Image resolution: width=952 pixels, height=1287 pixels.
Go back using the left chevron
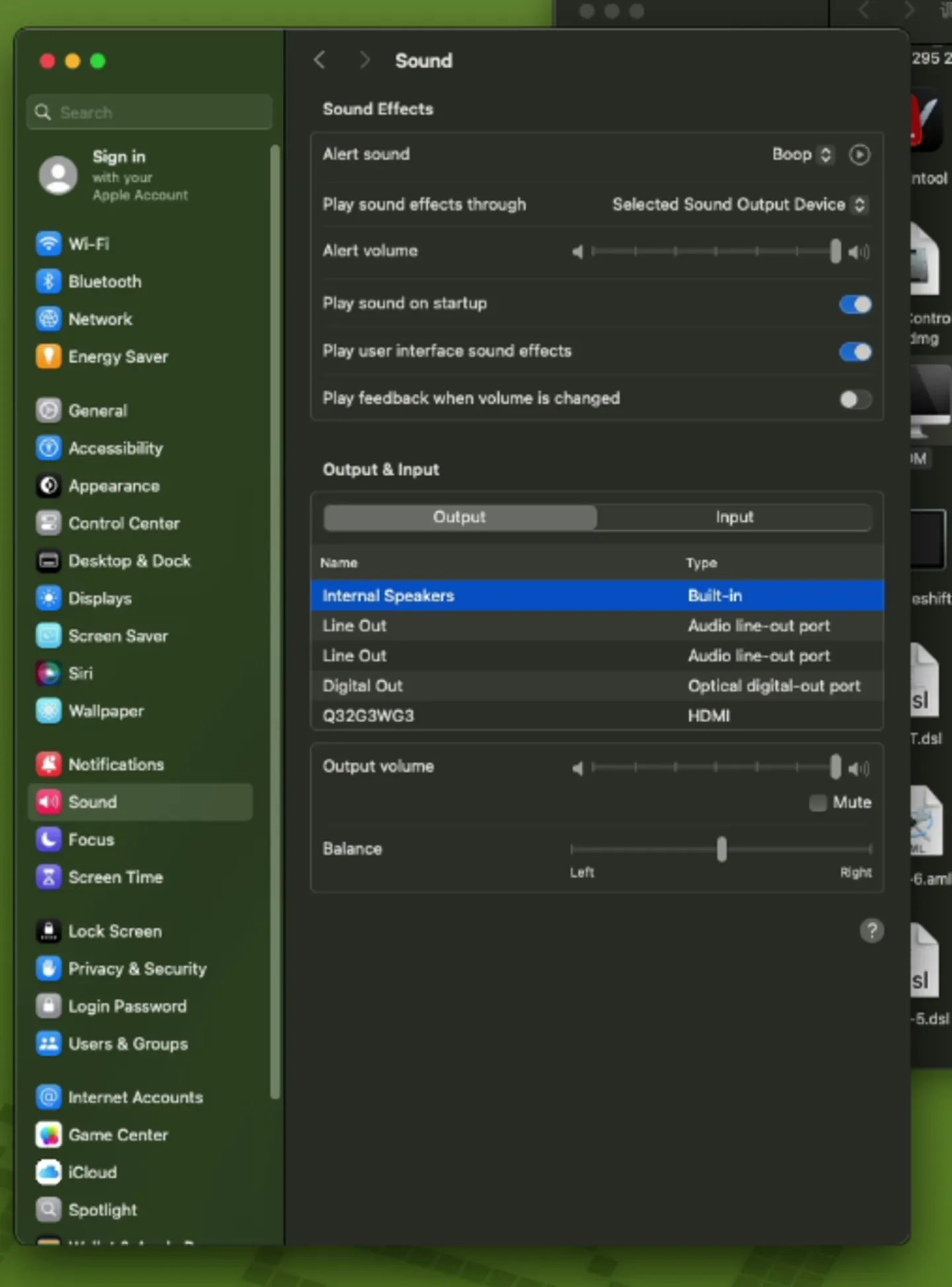320,61
